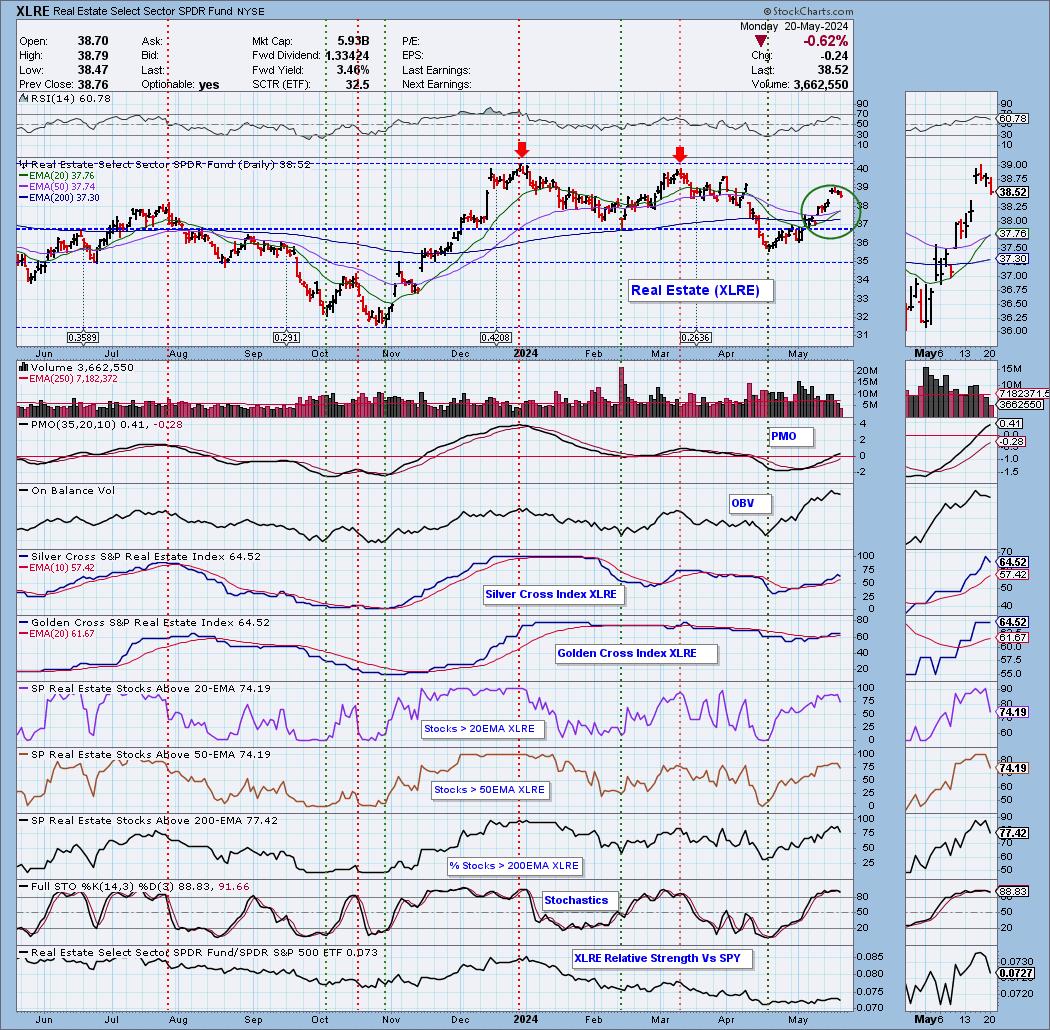Click the EMA(250) 7,182,372 volume legend
Image resolution: width=1050 pixels, height=1030 pixels.
[x=68, y=379]
